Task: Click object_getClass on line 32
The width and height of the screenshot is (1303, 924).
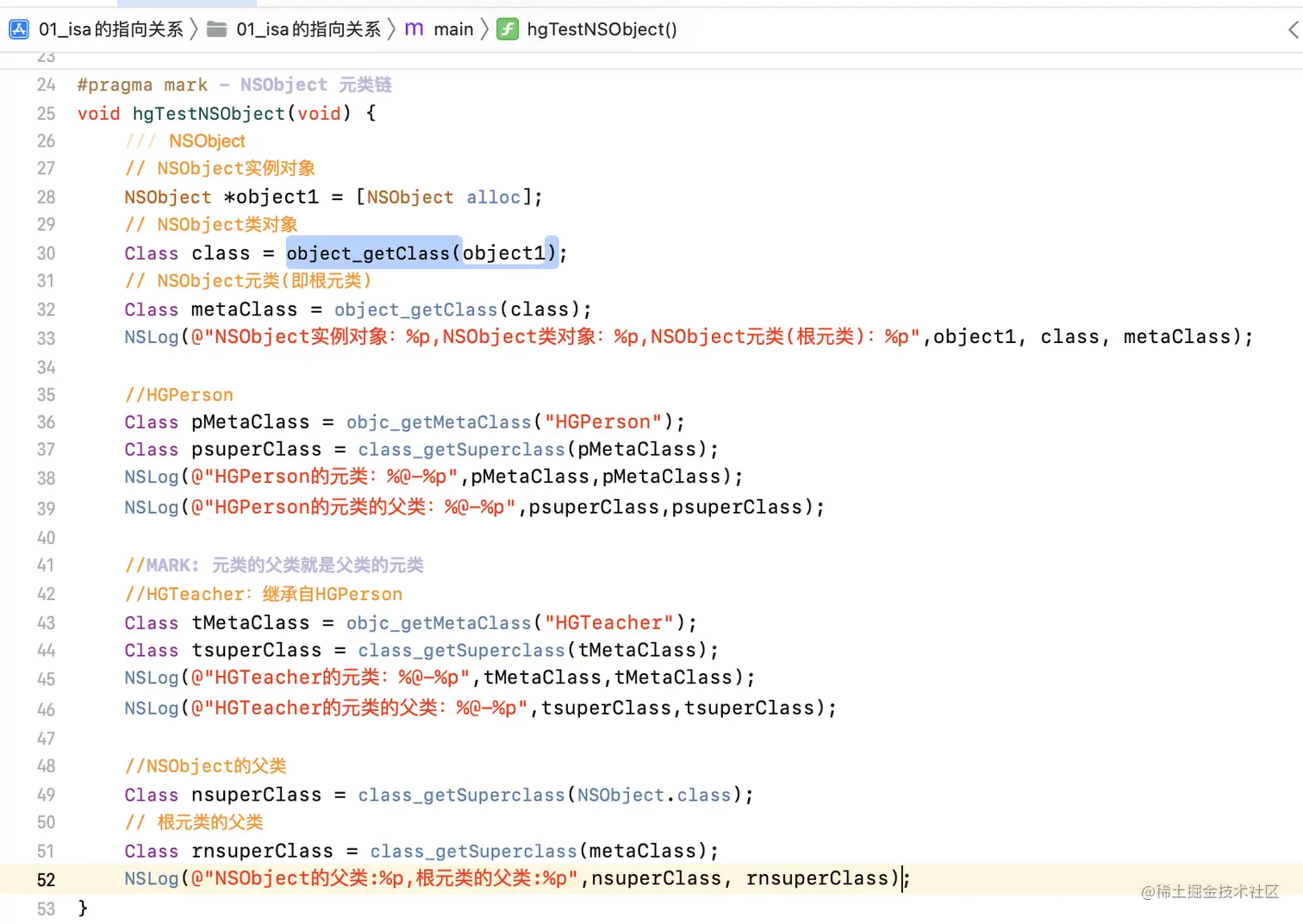Action: (415, 309)
